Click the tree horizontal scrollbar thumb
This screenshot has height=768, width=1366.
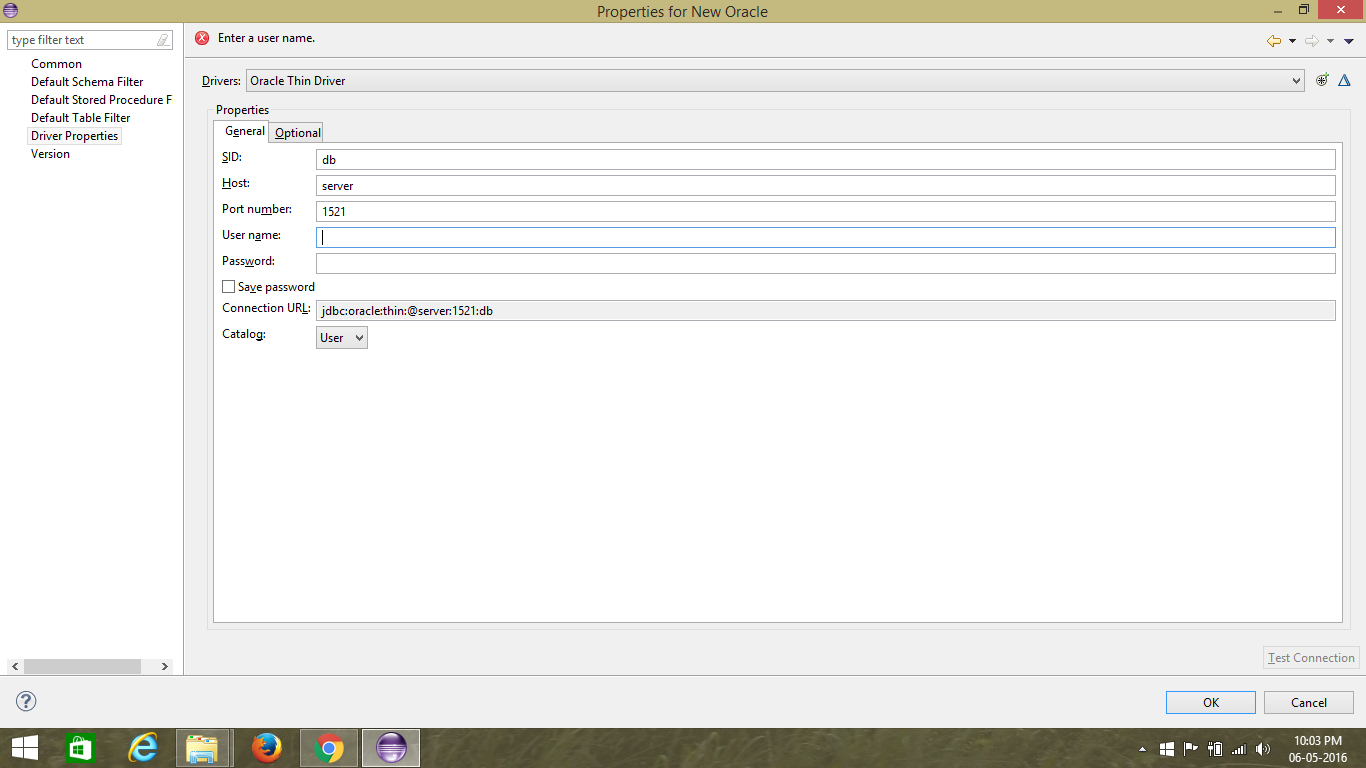82,666
